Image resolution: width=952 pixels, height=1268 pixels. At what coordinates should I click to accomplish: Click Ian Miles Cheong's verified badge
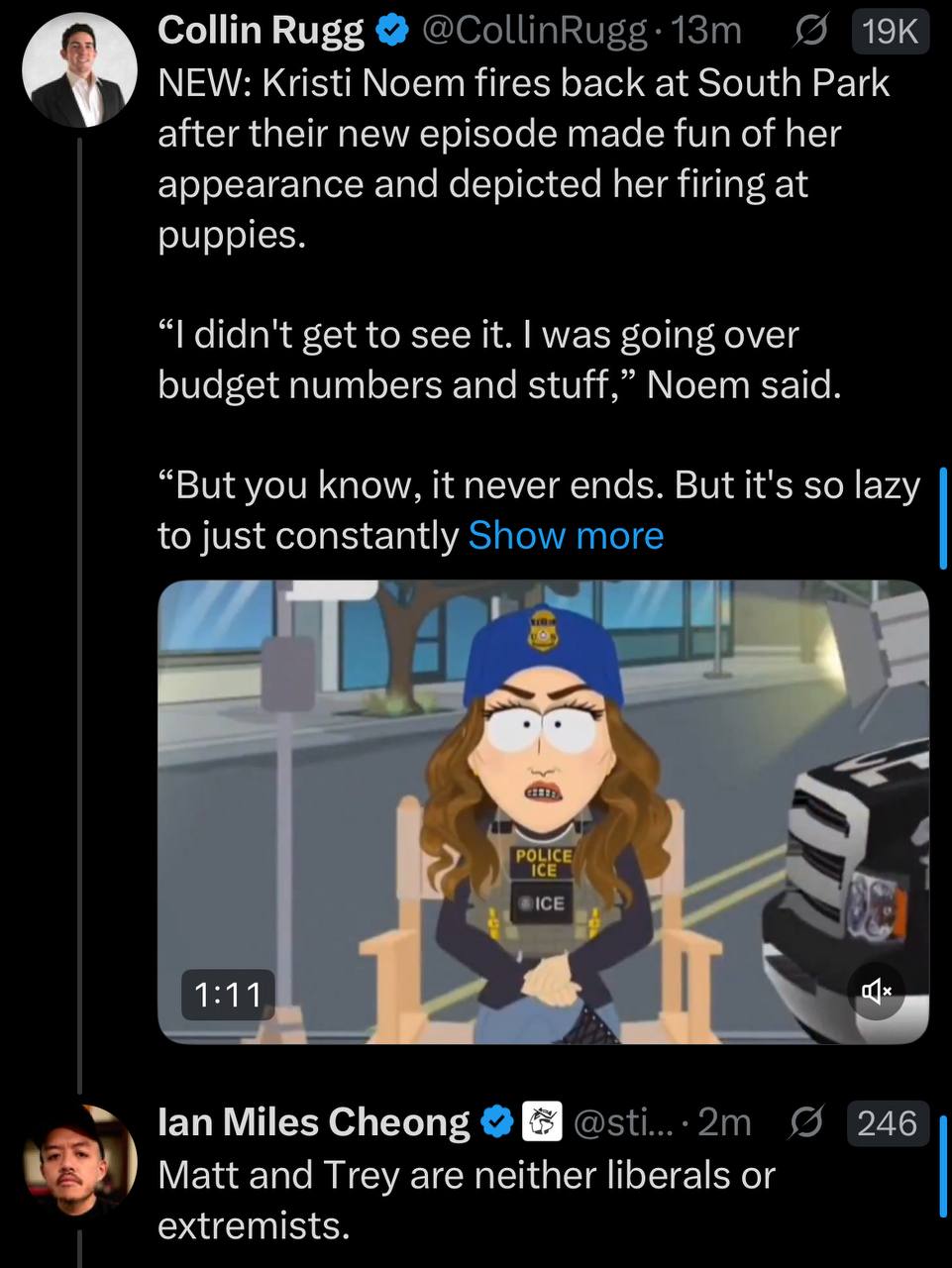tap(496, 1122)
